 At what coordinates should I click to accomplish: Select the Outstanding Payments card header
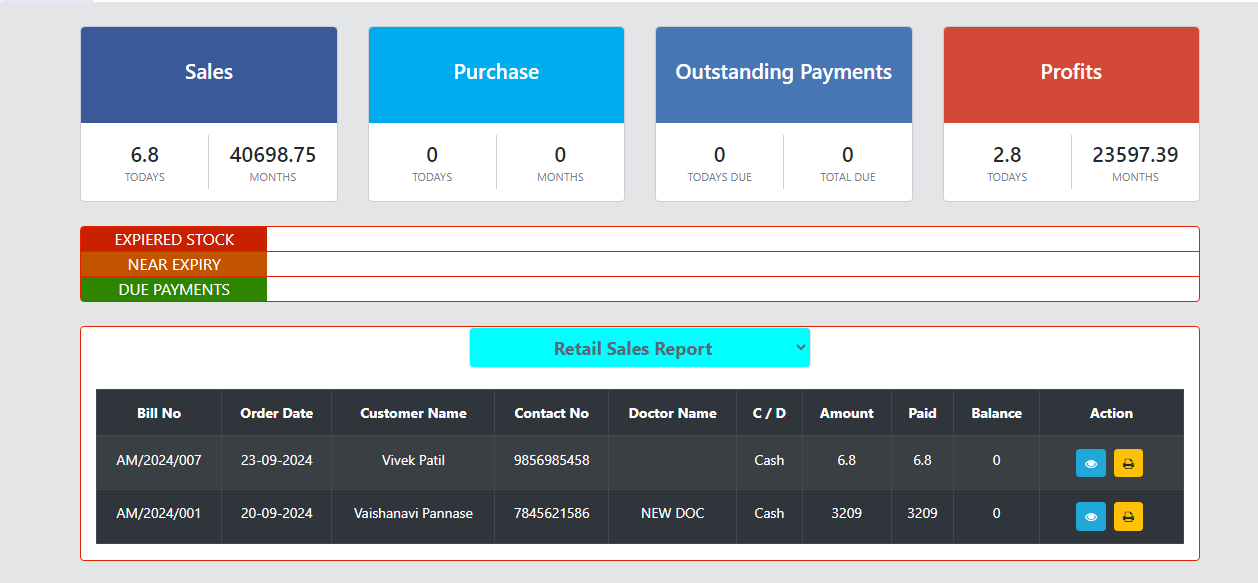[x=783, y=73]
